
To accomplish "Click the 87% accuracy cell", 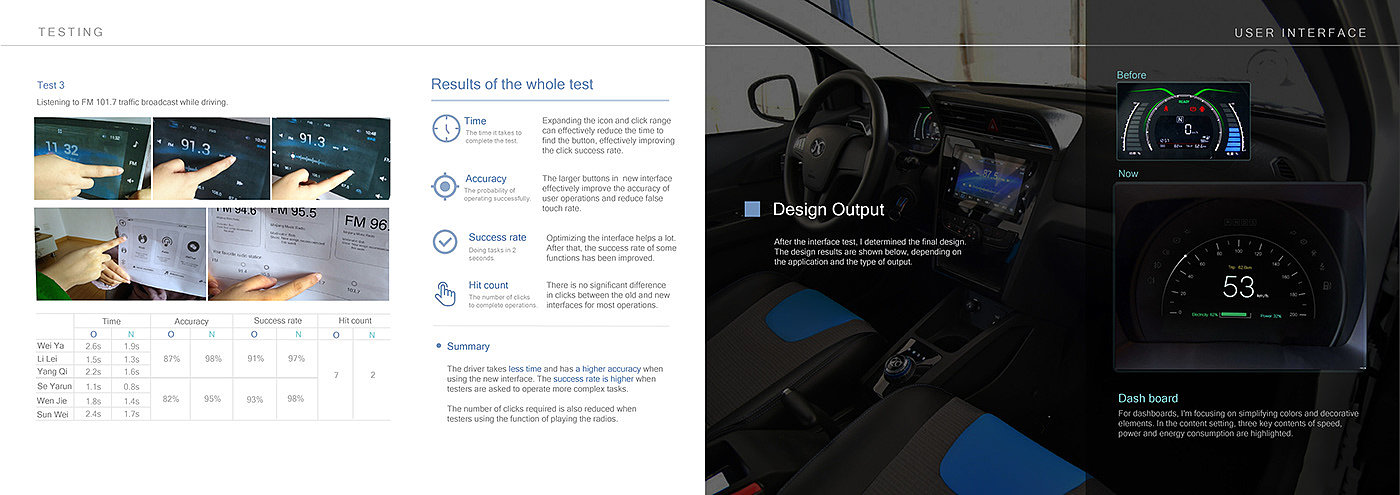I will tap(171, 358).
